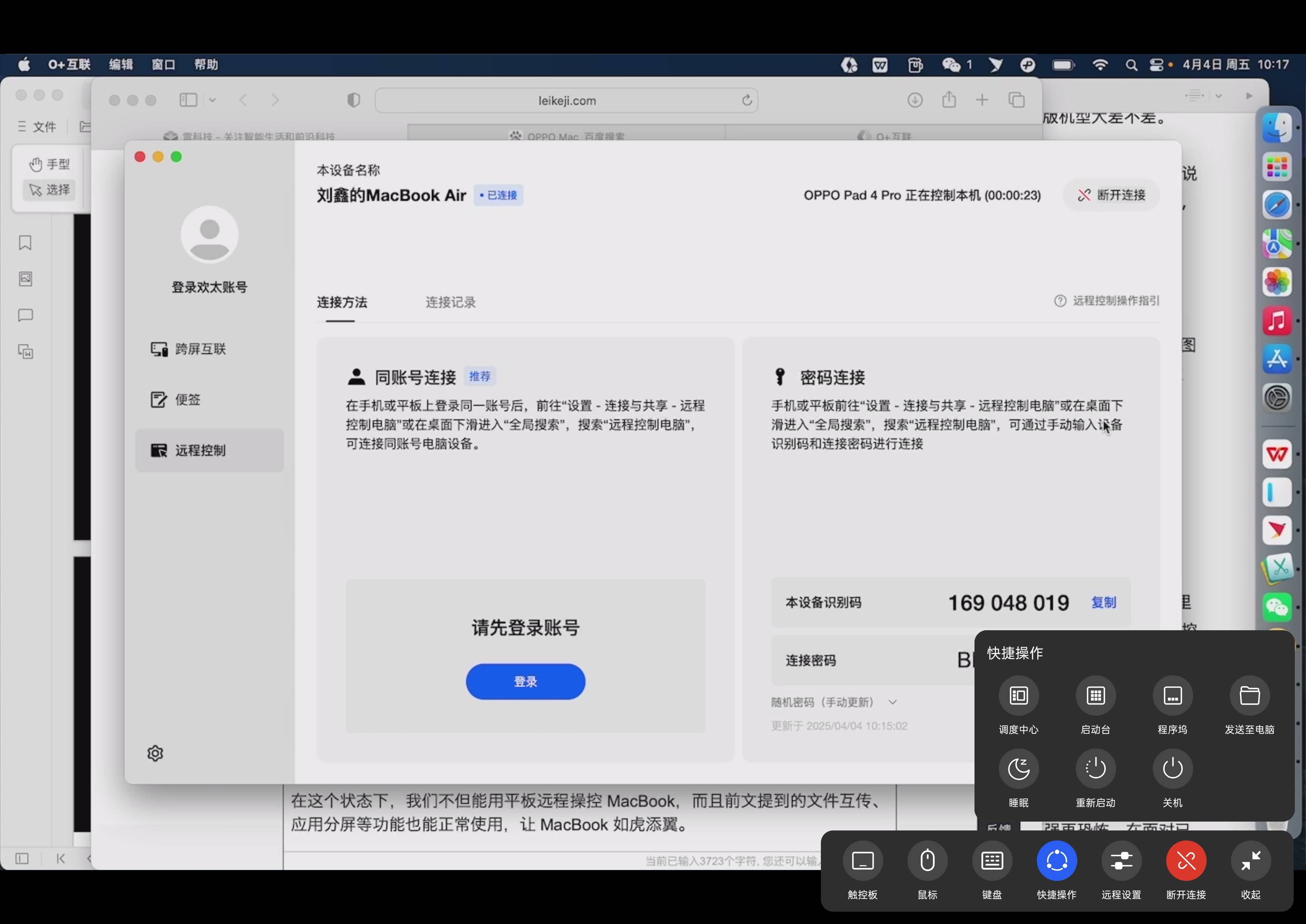Go back with Safari back arrow

(243, 100)
